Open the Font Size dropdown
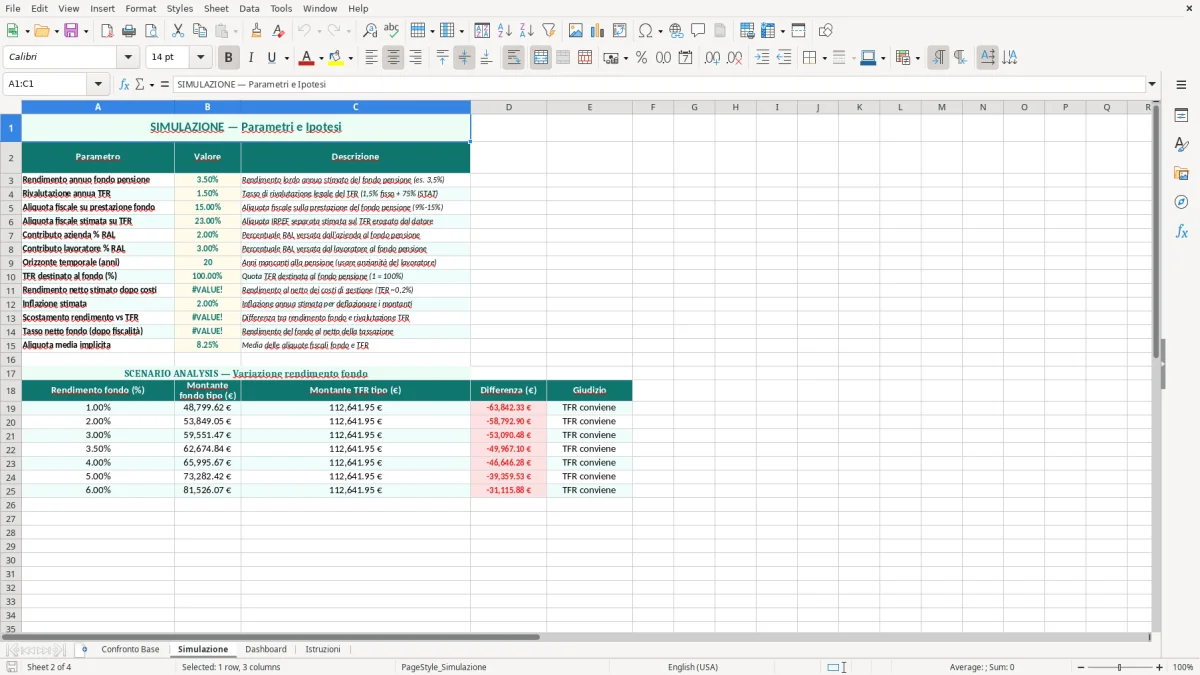This screenshot has width=1200, height=675. 200,58
